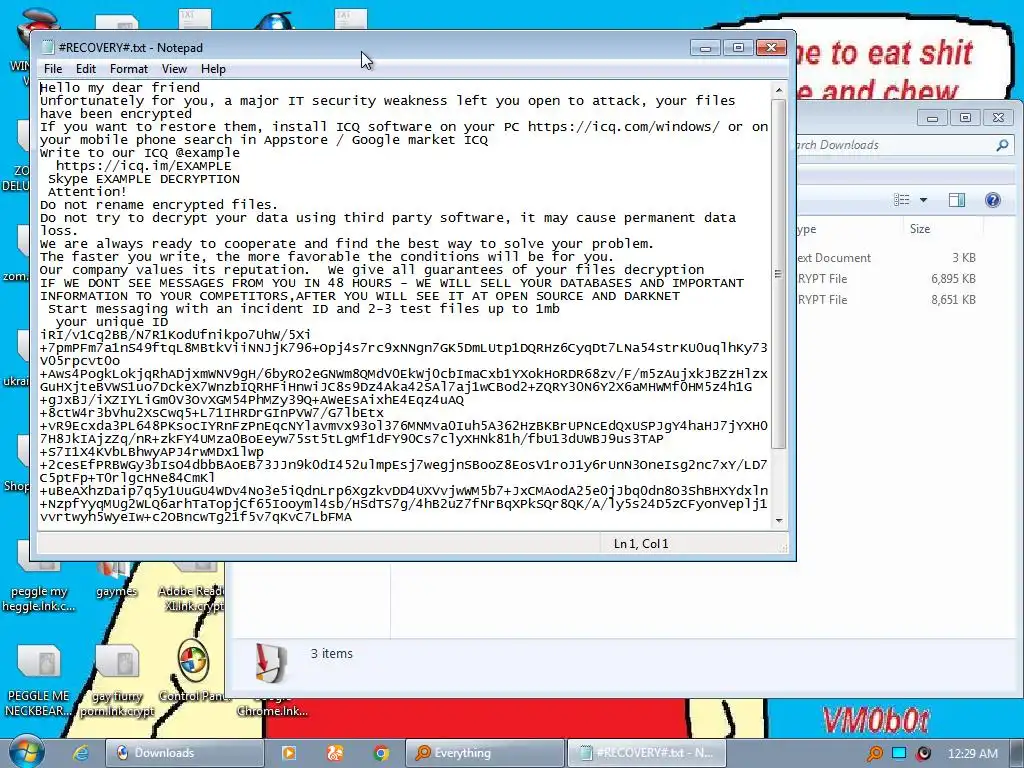
Task: Click the https://icq.im/EXAMPLE line in Notepad
Action: (144, 166)
